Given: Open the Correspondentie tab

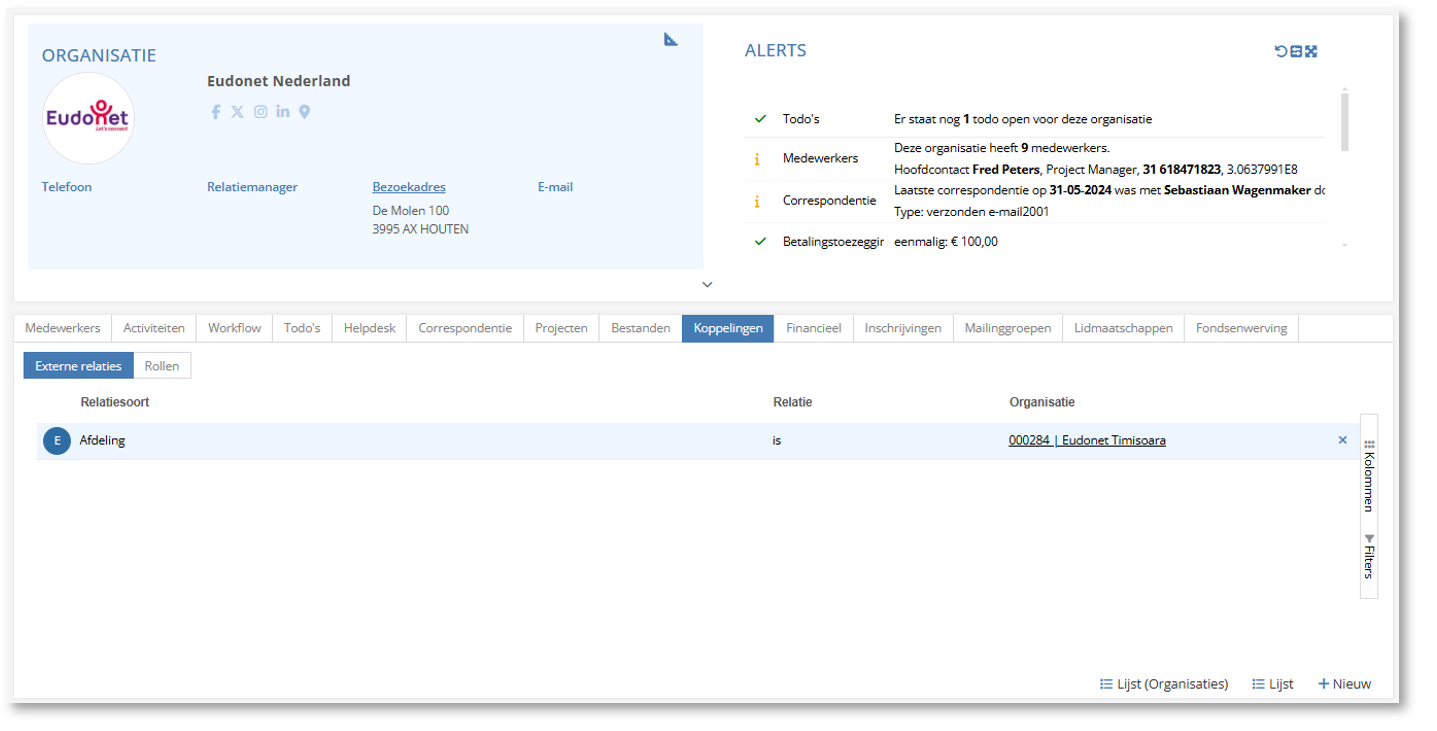Looking at the screenshot, I should point(465,328).
